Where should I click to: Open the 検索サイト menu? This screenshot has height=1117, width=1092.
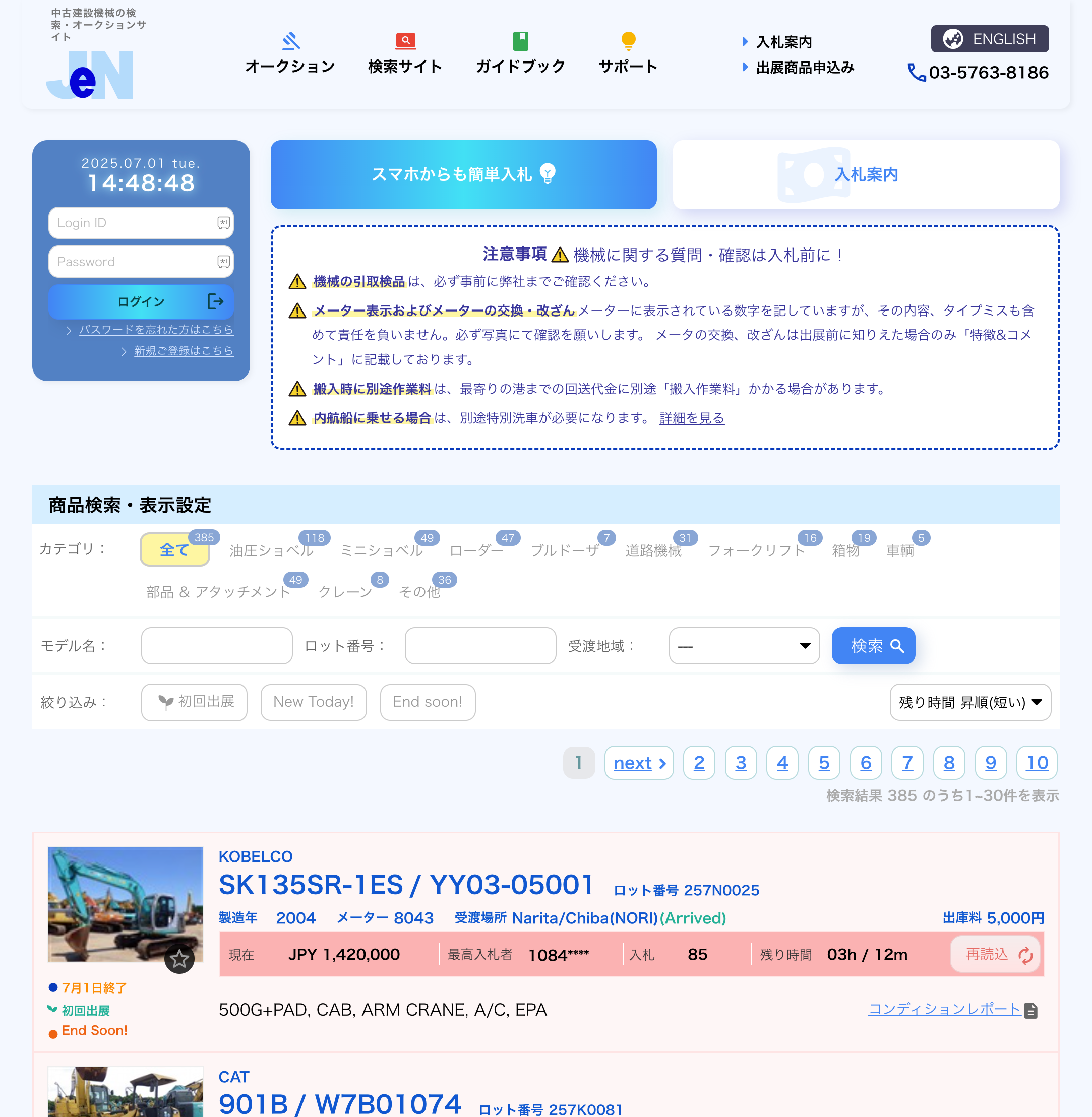[x=405, y=54]
